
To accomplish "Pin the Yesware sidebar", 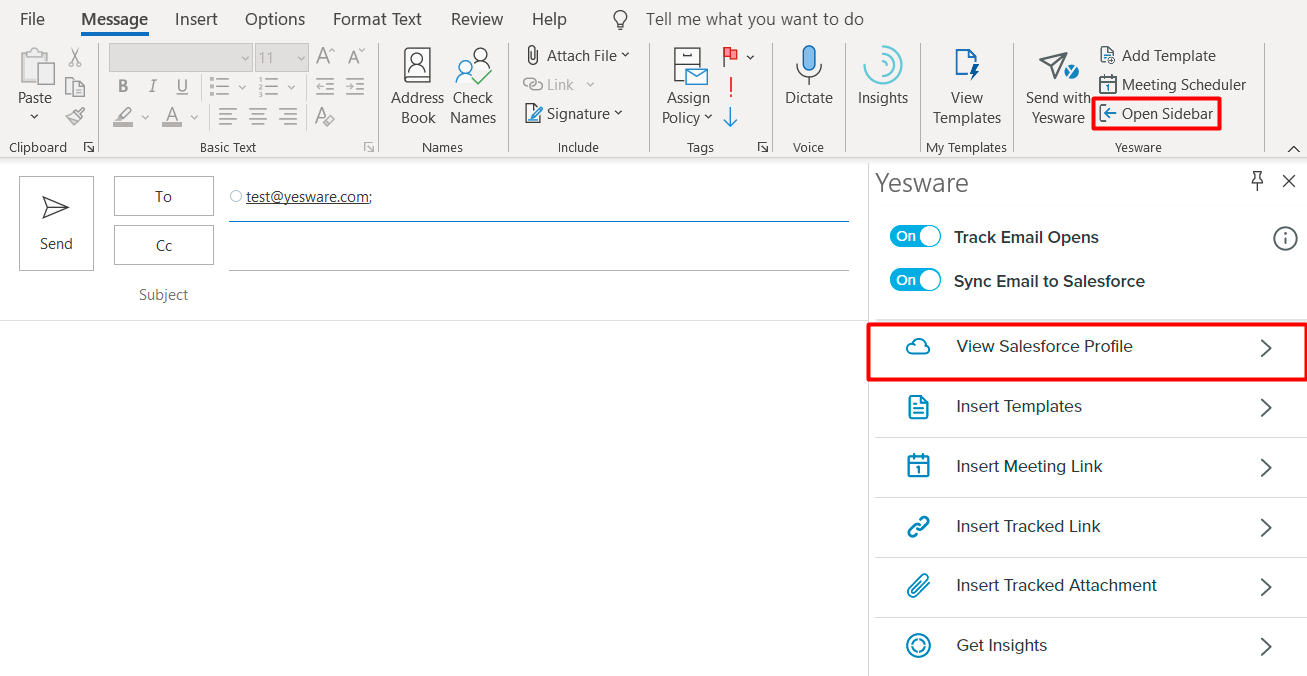I will tap(1258, 181).
